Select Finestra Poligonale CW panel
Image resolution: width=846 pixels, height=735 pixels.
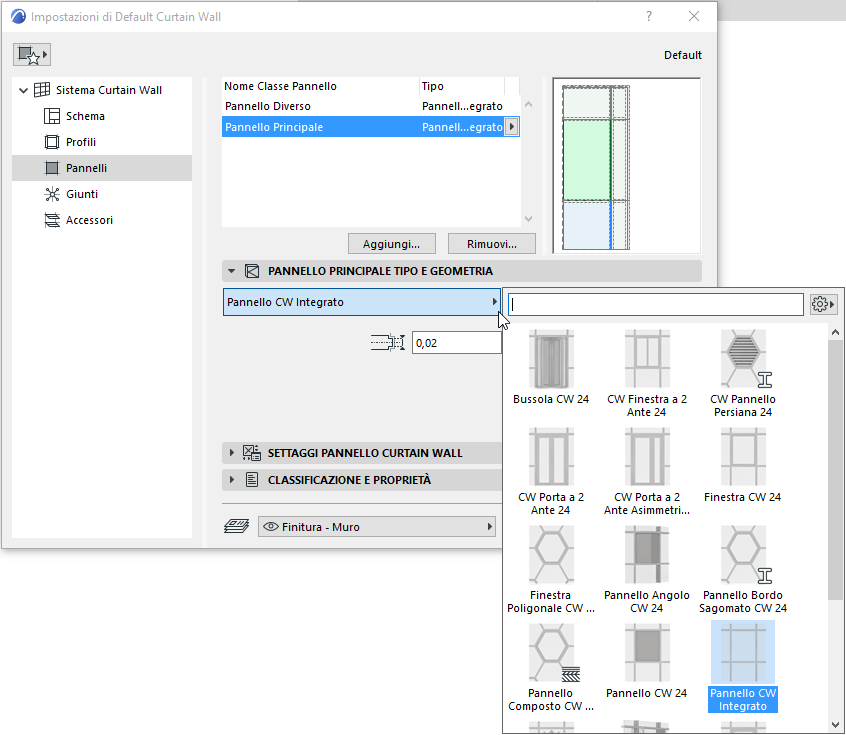coord(551,569)
